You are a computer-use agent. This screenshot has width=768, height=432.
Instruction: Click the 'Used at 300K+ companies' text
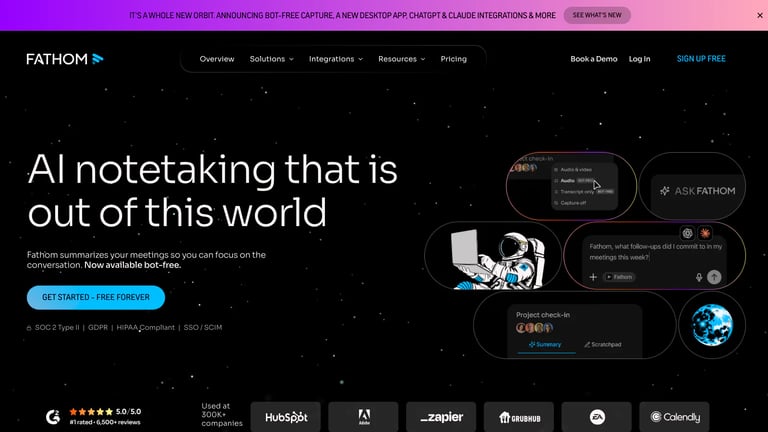point(222,414)
